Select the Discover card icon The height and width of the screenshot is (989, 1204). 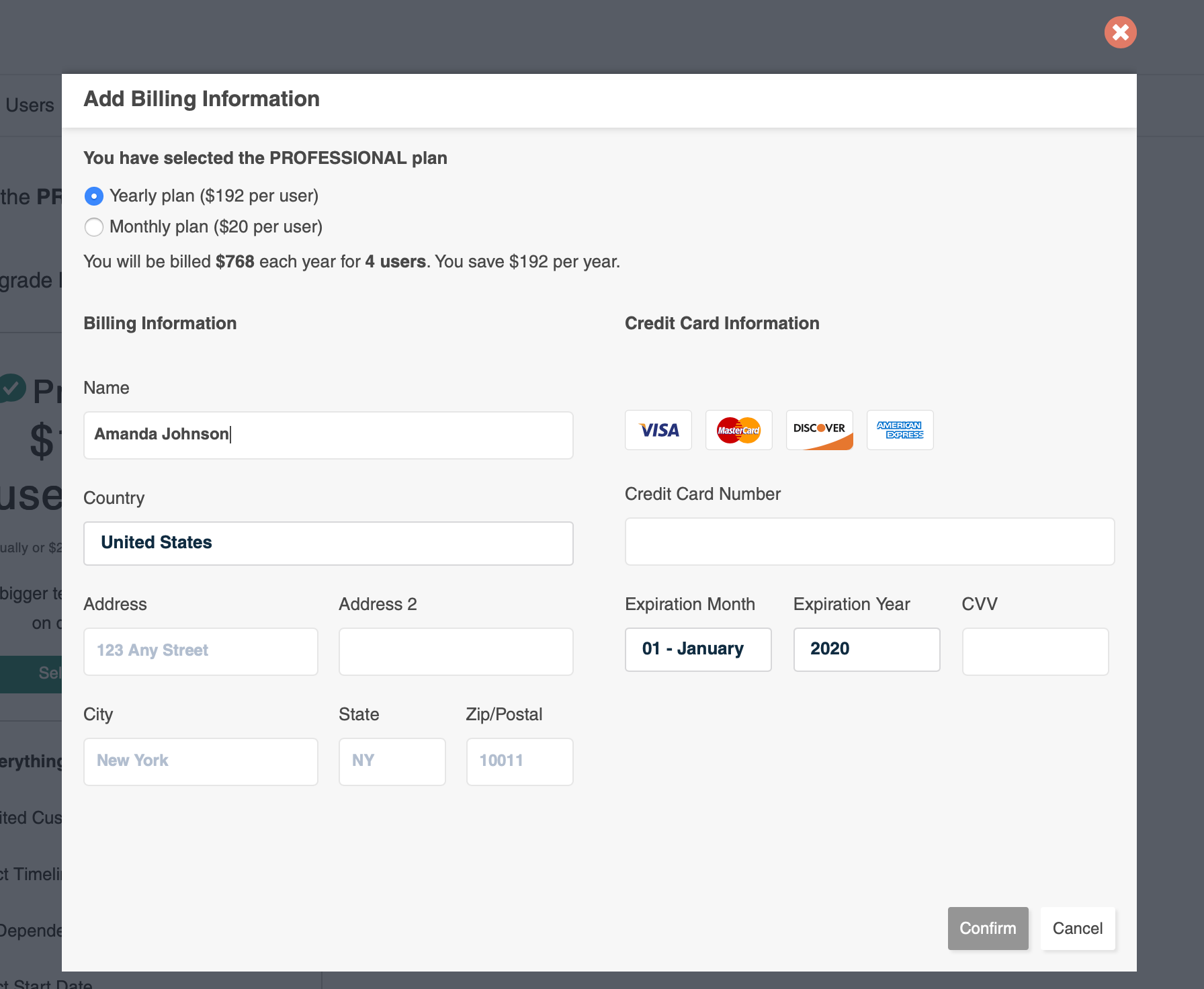click(819, 430)
